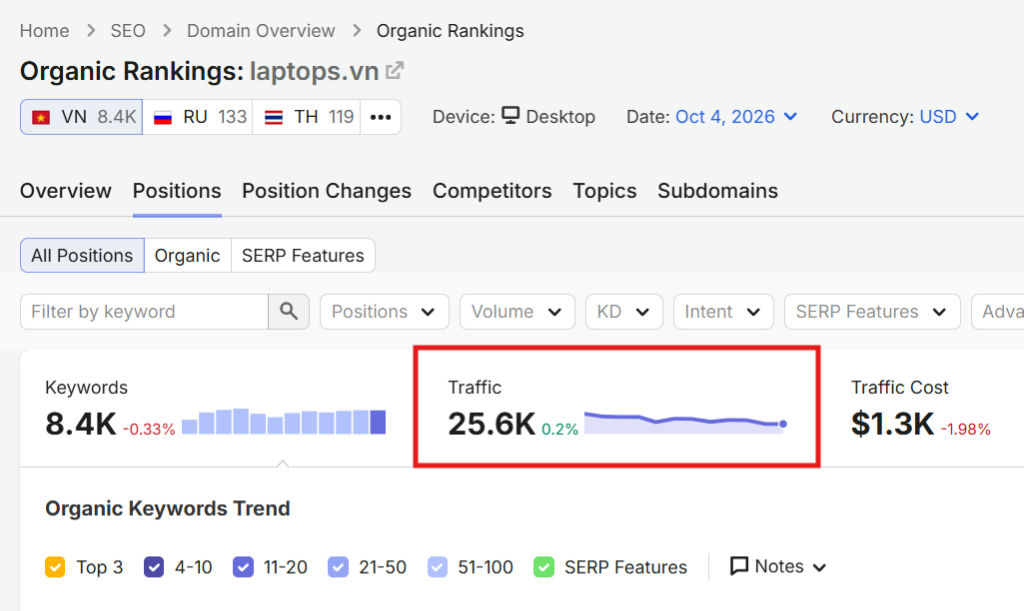
Task: Click the laptops.vn domain link
Action: (314, 71)
